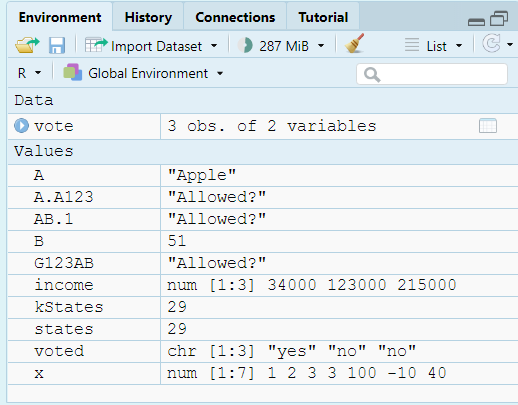Open the refresh options dropdown arrow
Screen dimensions: 518x405
click(x=510, y=44)
